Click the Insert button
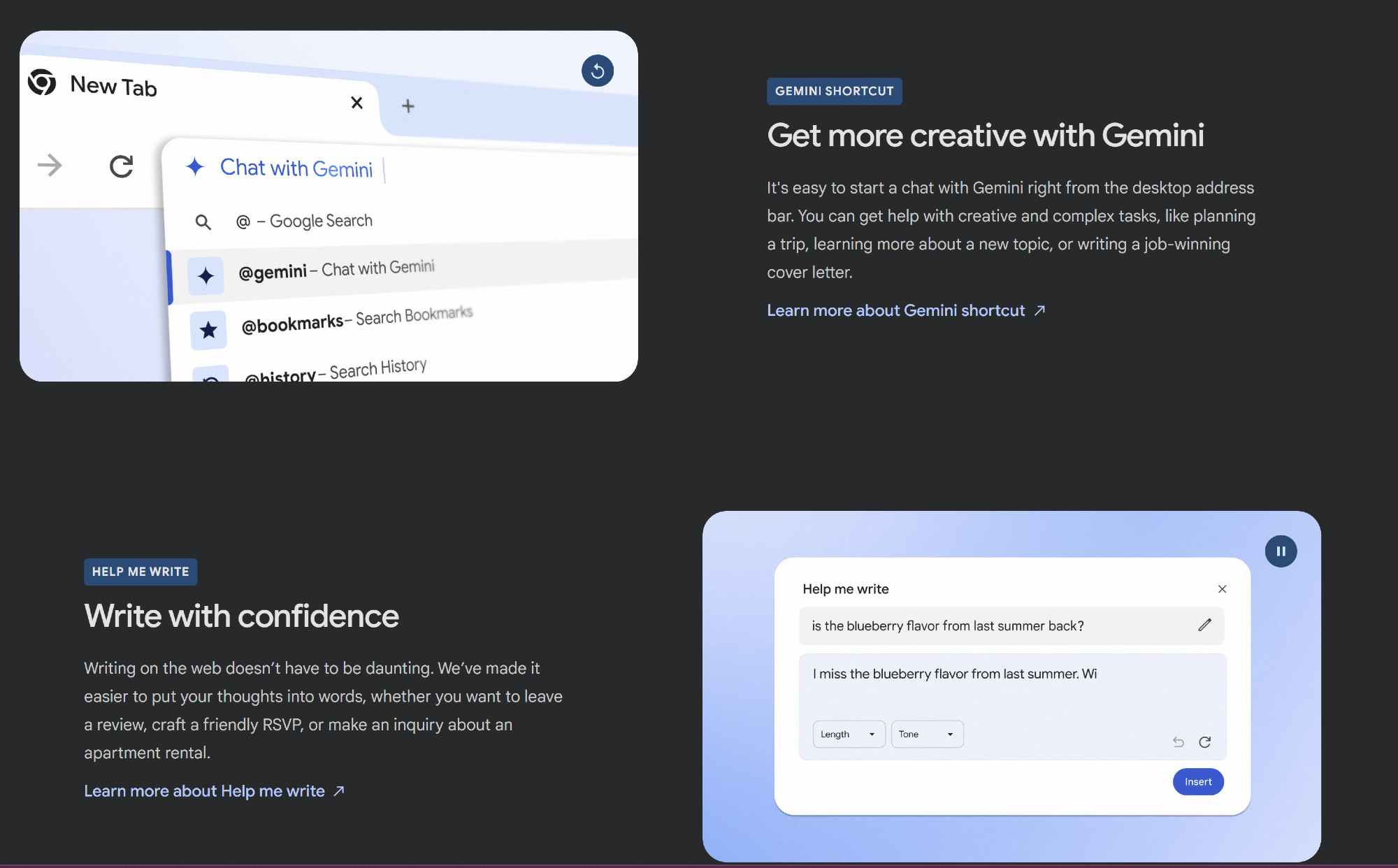The width and height of the screenshot is (1398, 868). [x=1198, y=782]
